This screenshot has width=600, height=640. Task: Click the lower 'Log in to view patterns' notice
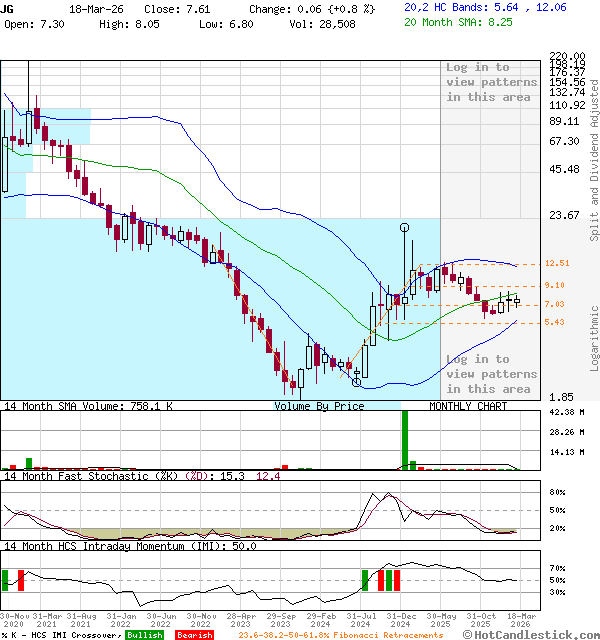tap(489, 374)
